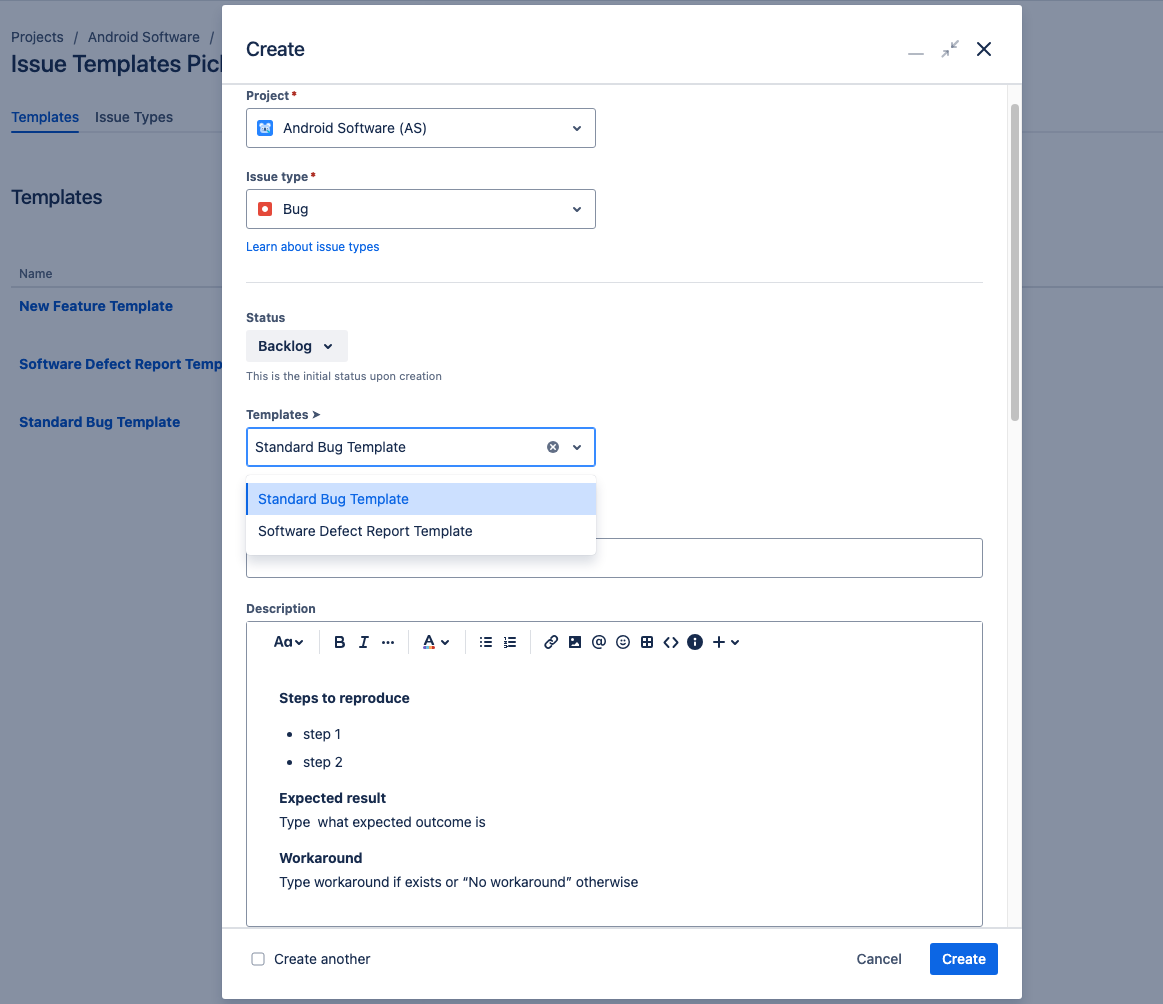Insert a bullet list
This screenshot has height=1004, width=1163.
point(486,642)
